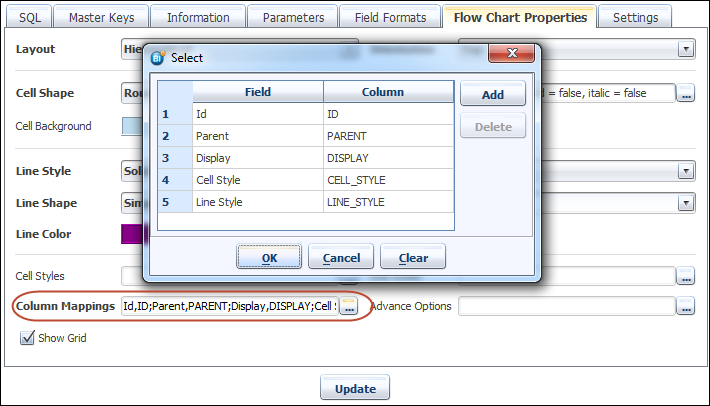Open font ellipsis button next to italic = false
The width and height of the screenshot is (710, 406).
[685, 93]
